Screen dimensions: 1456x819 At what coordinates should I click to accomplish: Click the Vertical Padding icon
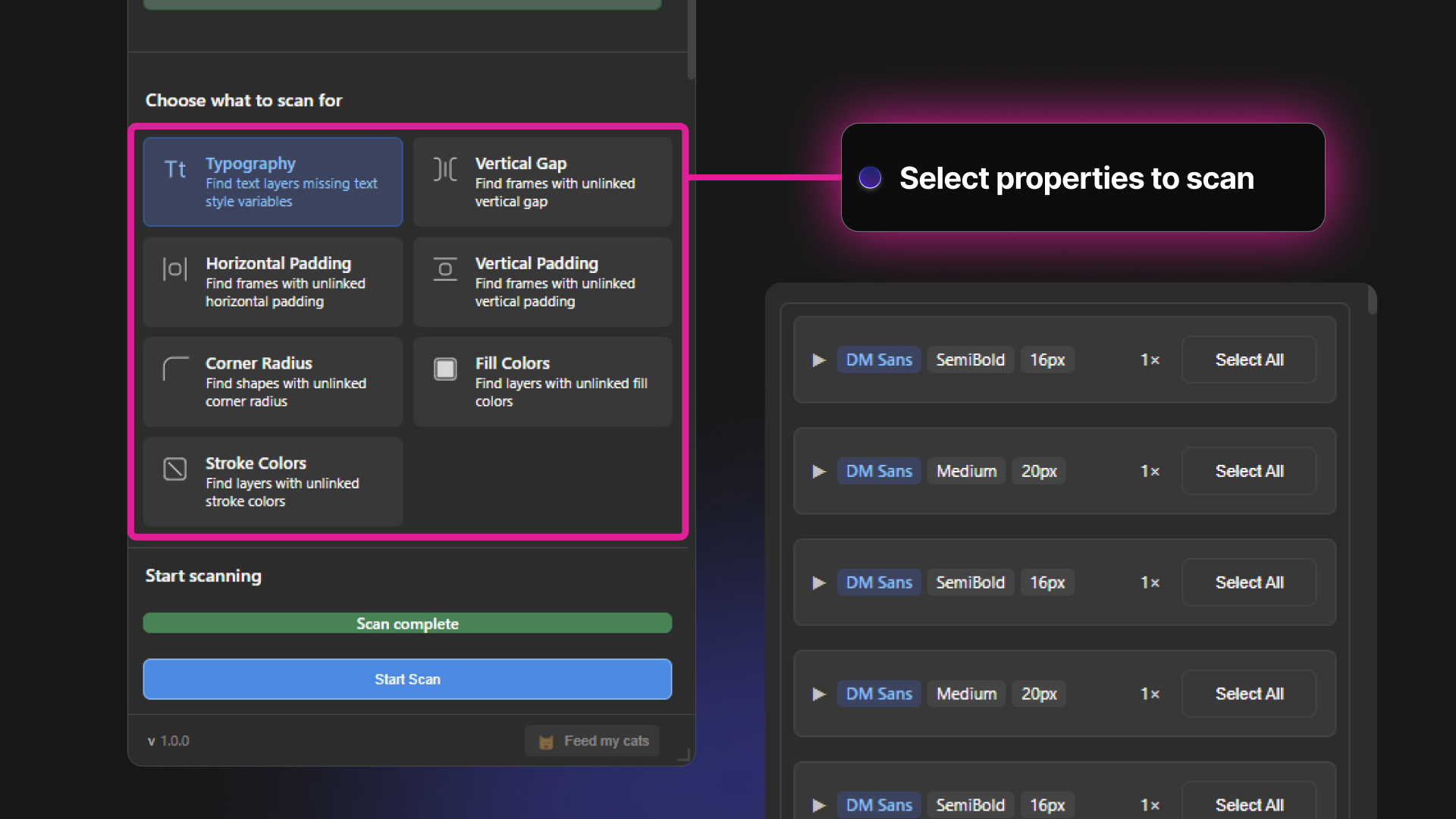click(x=445, y=269)
